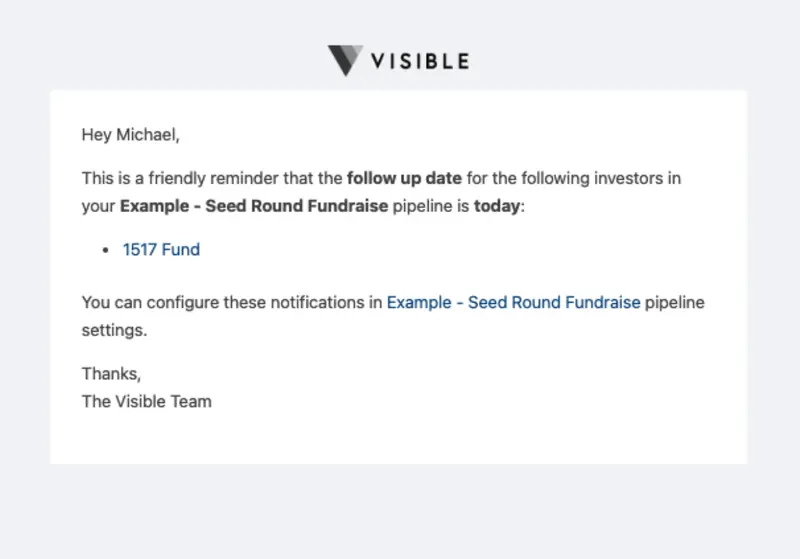Viewport: 800px width, 559px height.
Task: Click the bullet point before 1517 Fund
Action: point(105,250)
